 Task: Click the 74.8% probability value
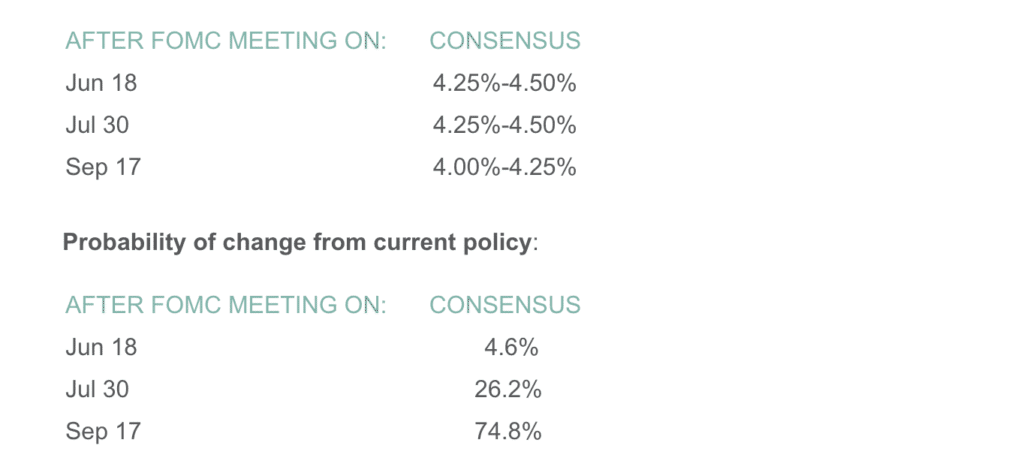coord(508,431)
